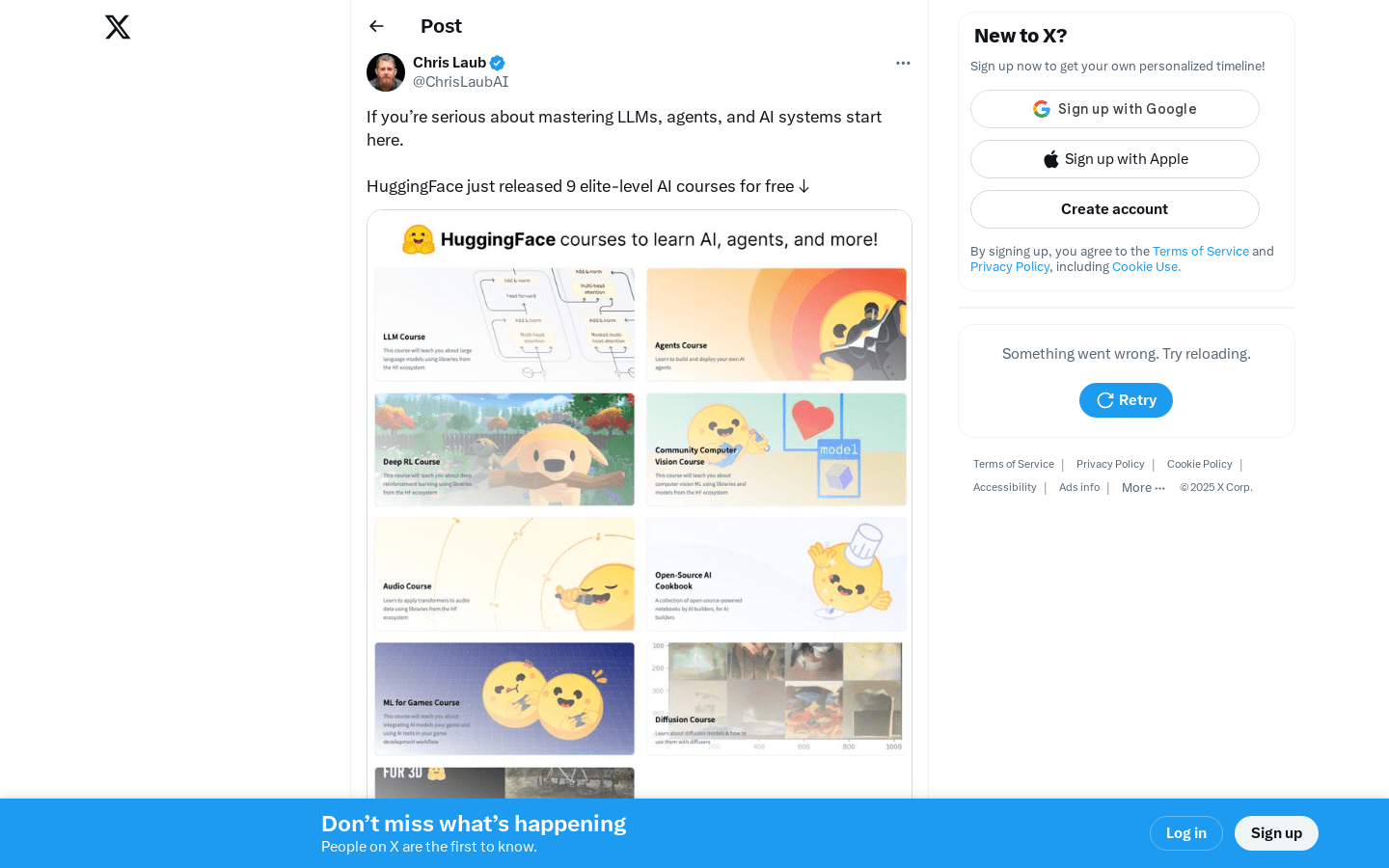The image size is (1389, 868).
Task: Expand the More footer menu
Action: 1143,488
